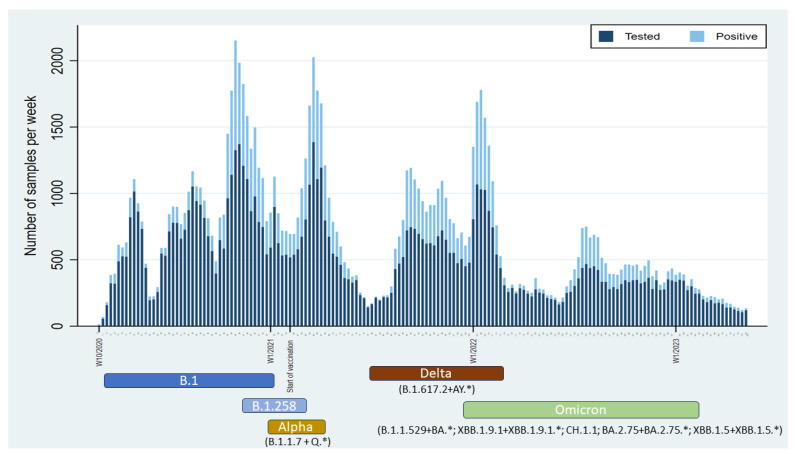Viewport: 798px width, 458px height.
Task: Click the (B.1.617.2+AY.*) lineage text
Action: pyautogui.click(x=437, y=389)
